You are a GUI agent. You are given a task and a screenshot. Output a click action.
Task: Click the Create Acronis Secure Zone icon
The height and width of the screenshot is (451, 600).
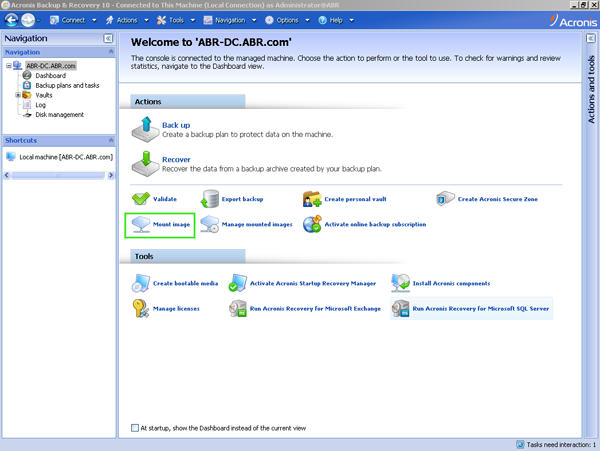pos(446,199)
